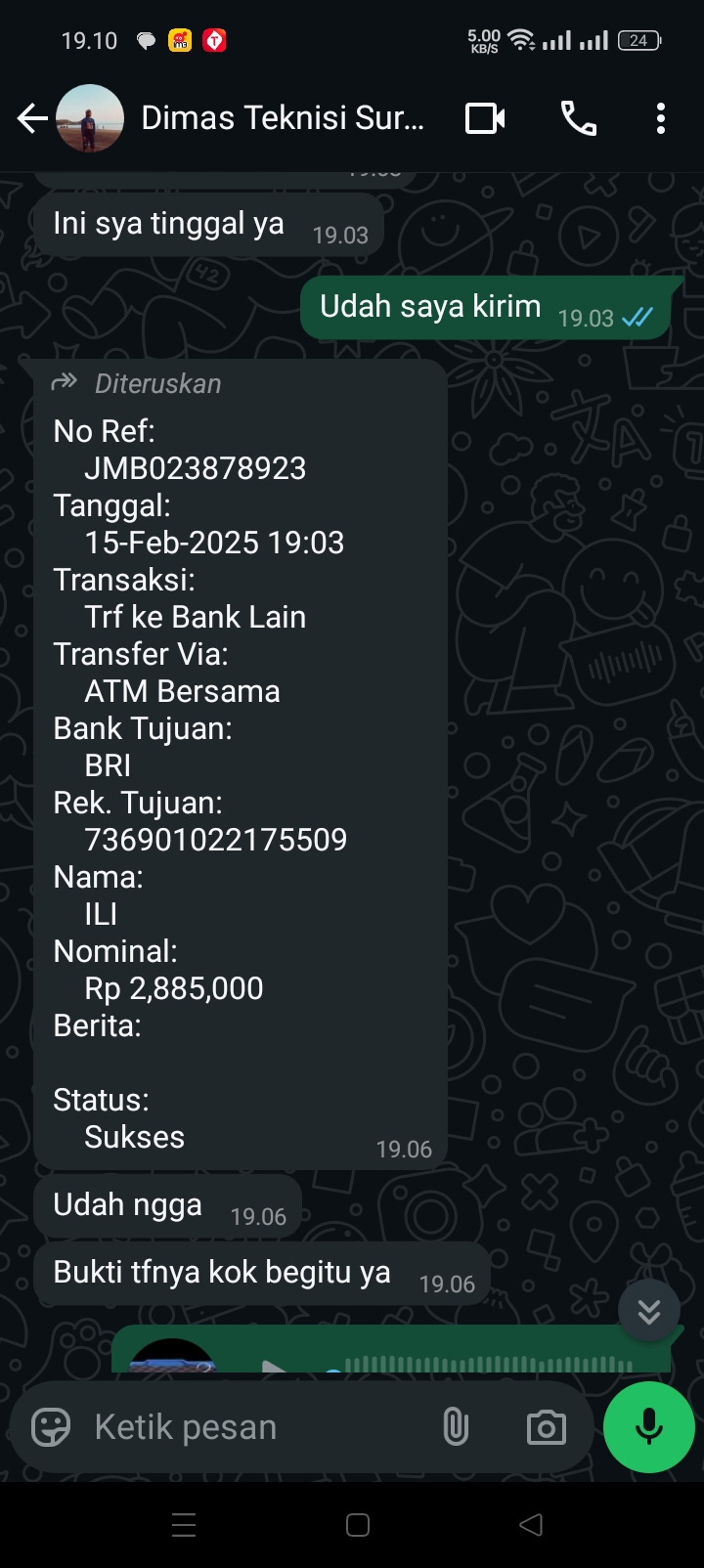Start a voice call with Dimas
The width and height of the screenshot is (704, 1568).
coord(578,119)
